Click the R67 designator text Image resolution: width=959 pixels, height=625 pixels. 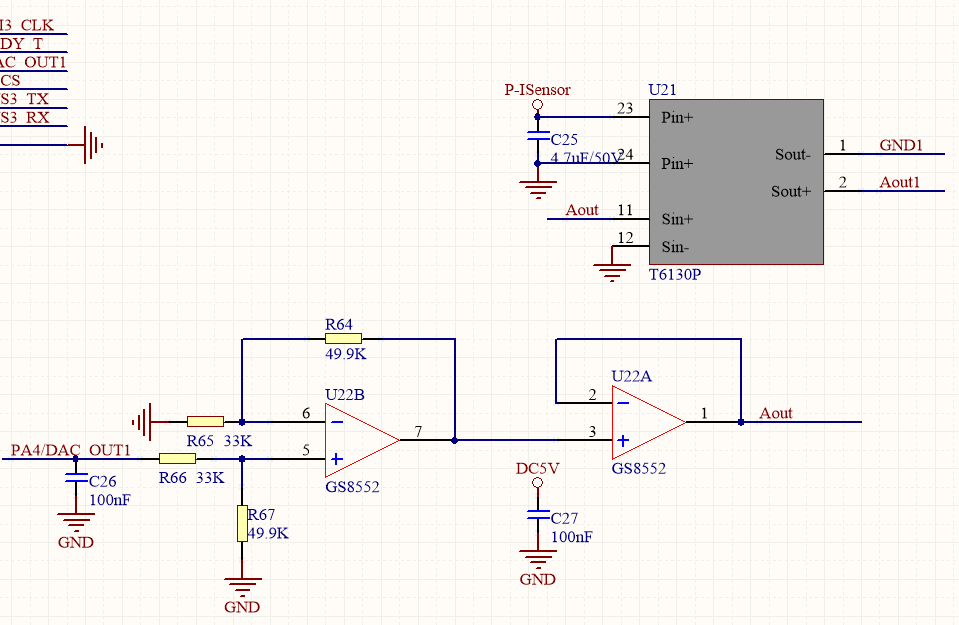pos(261,515)
